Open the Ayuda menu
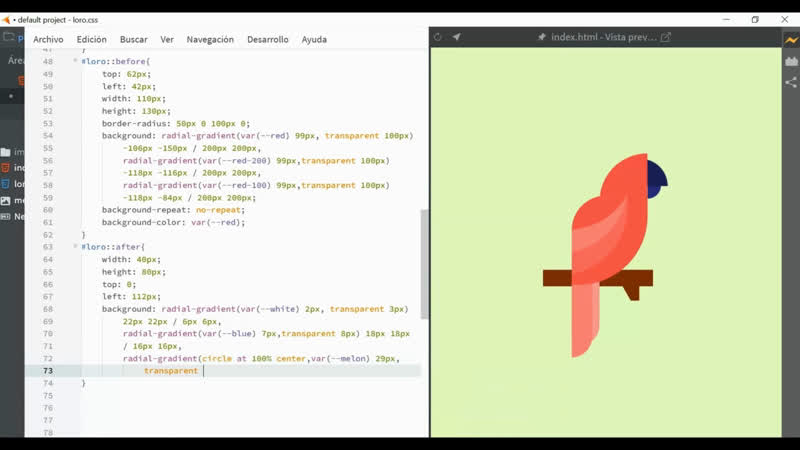Screen dimensions: 800x450 (314, 39)
